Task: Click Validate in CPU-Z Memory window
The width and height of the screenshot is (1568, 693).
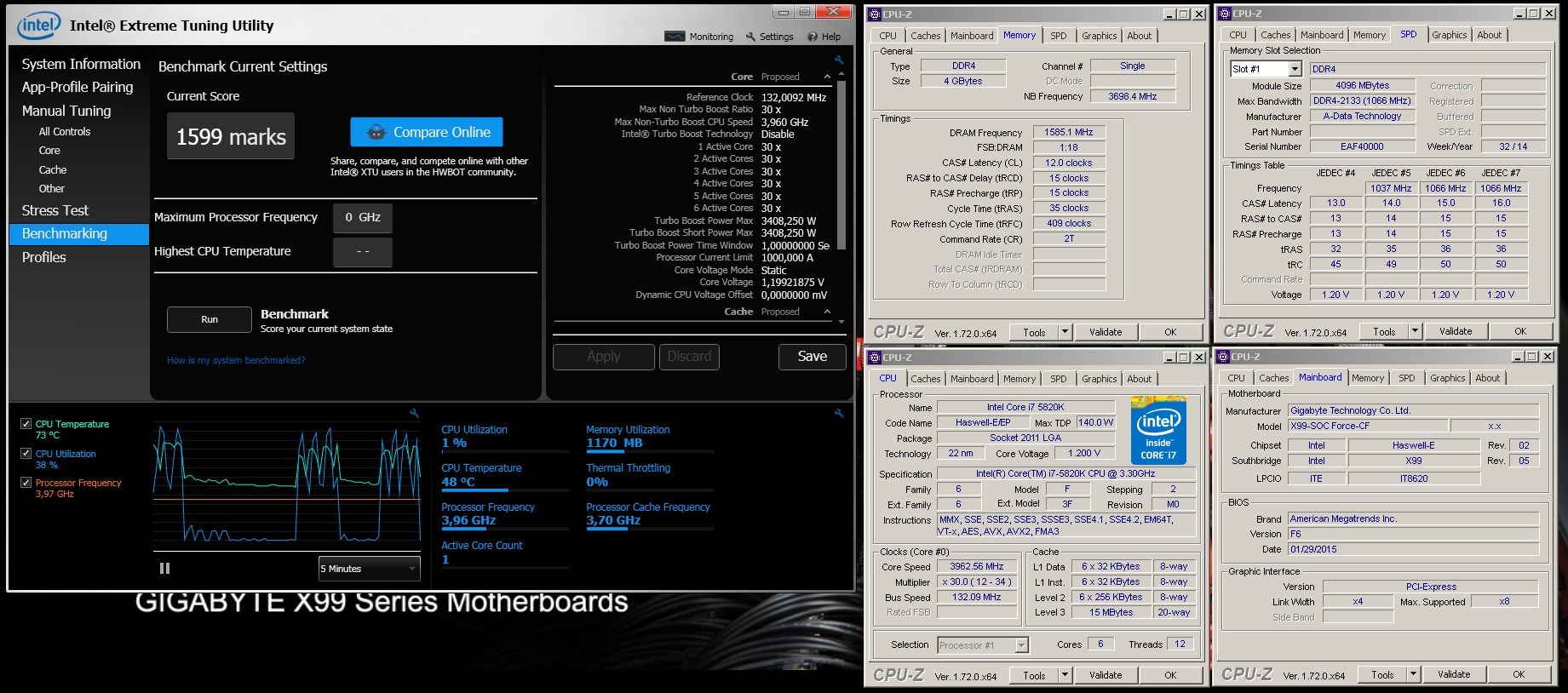Action: (x=1106, y=332)
